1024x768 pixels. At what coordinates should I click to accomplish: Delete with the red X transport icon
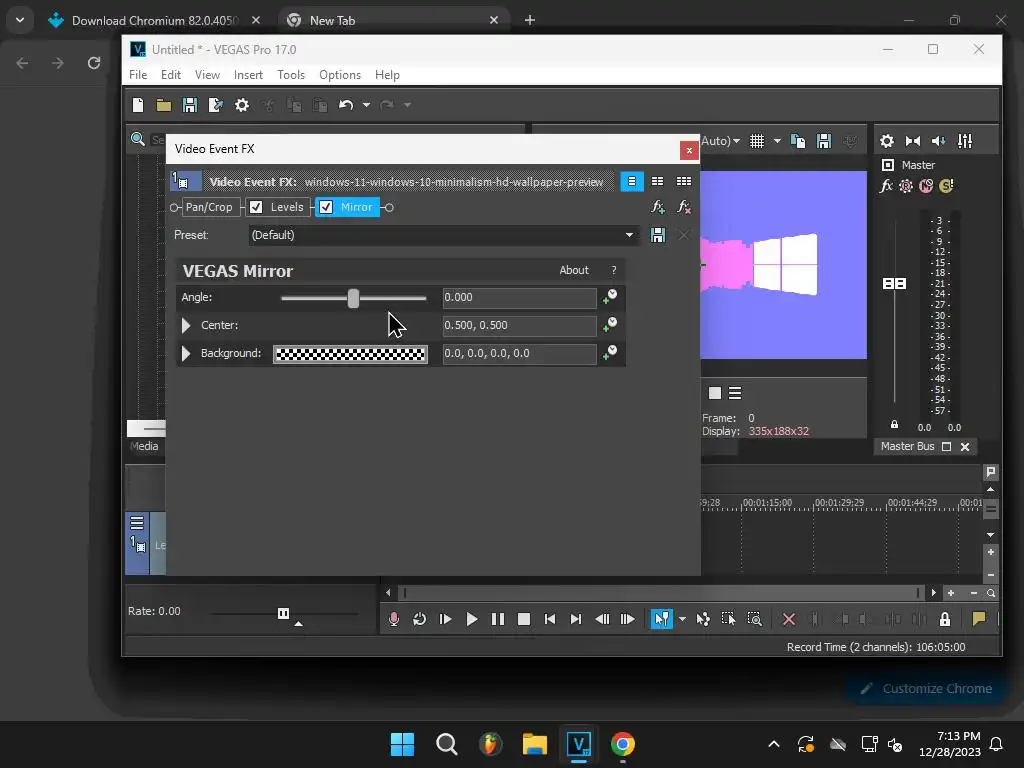tap(789, 619)
